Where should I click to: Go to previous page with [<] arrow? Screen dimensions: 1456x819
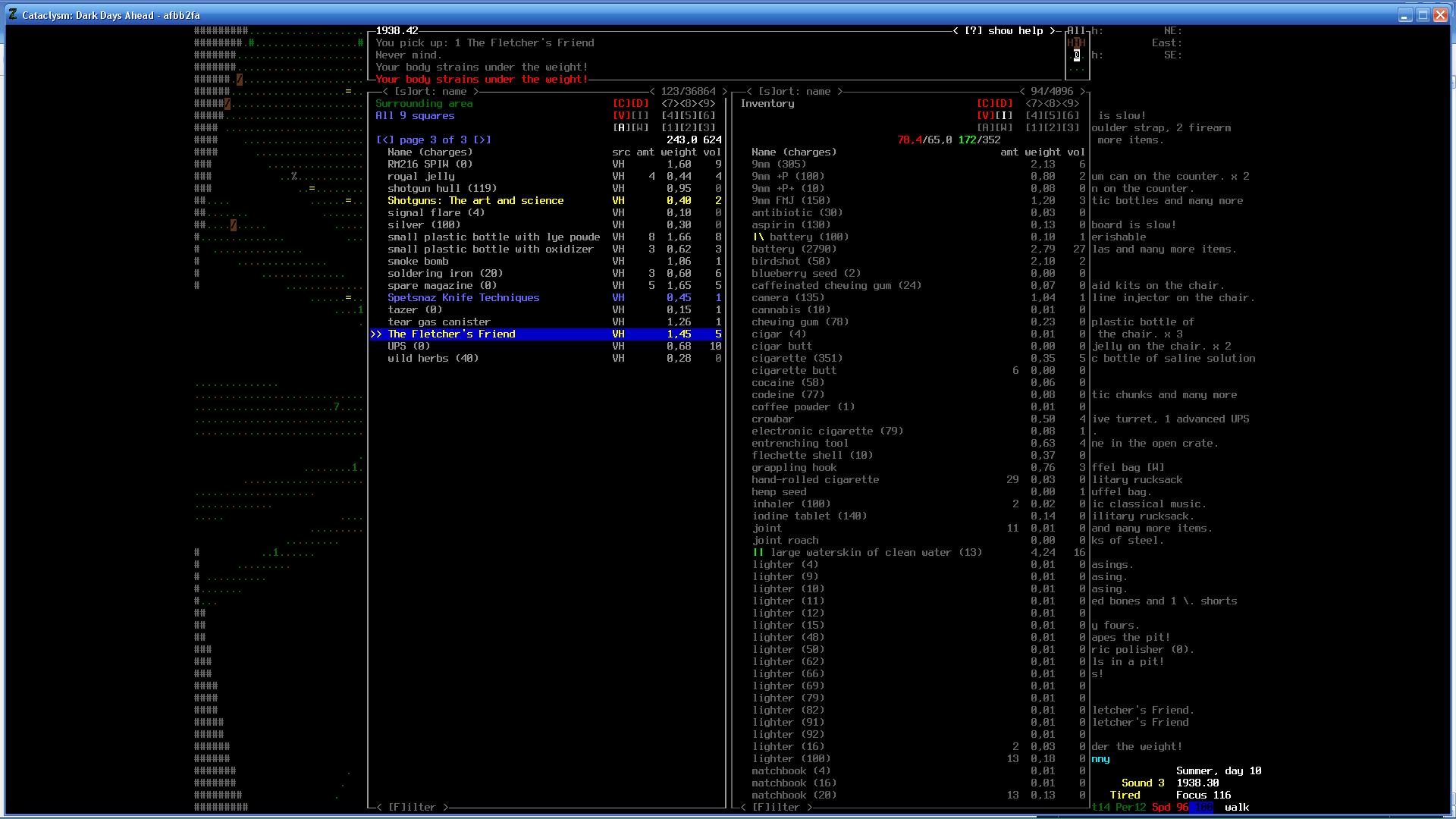[384, 140]
